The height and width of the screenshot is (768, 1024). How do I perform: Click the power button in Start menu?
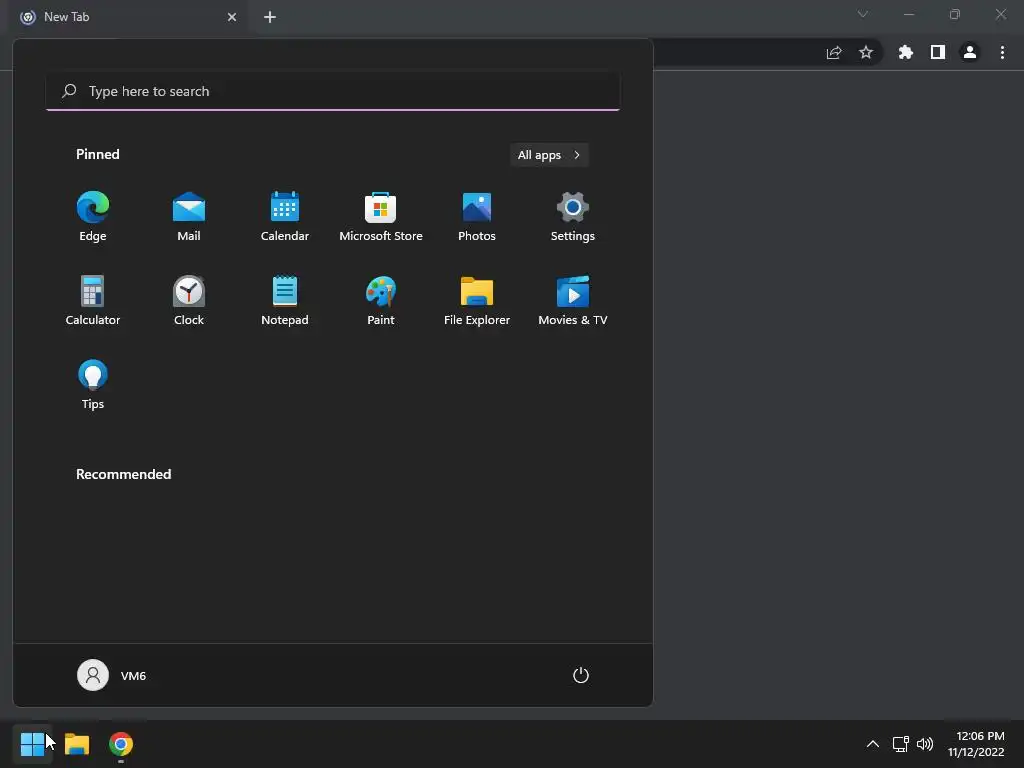[x=581, y=675]
